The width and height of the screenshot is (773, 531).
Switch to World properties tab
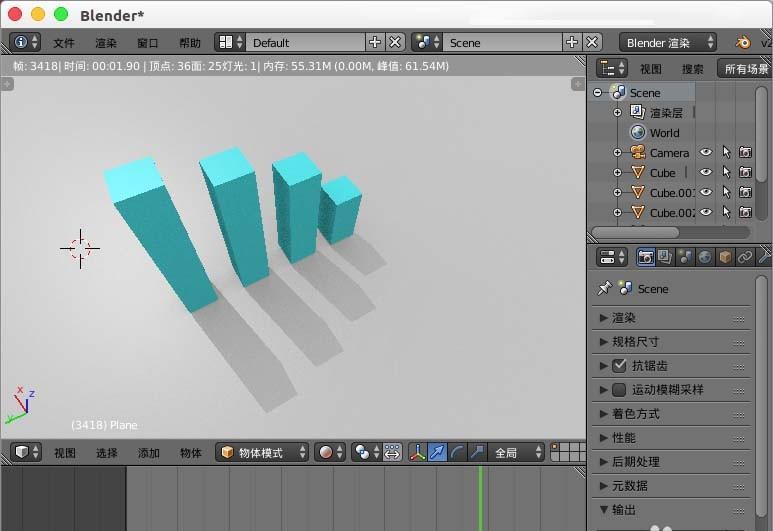(705, 257)
